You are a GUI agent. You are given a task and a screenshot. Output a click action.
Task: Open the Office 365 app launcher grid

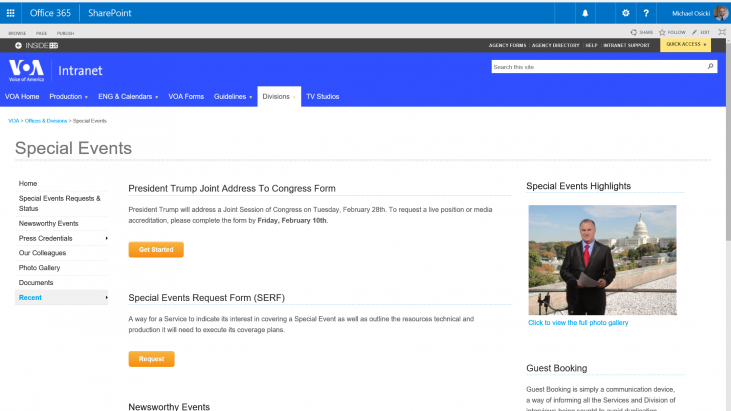click(10, 13)
